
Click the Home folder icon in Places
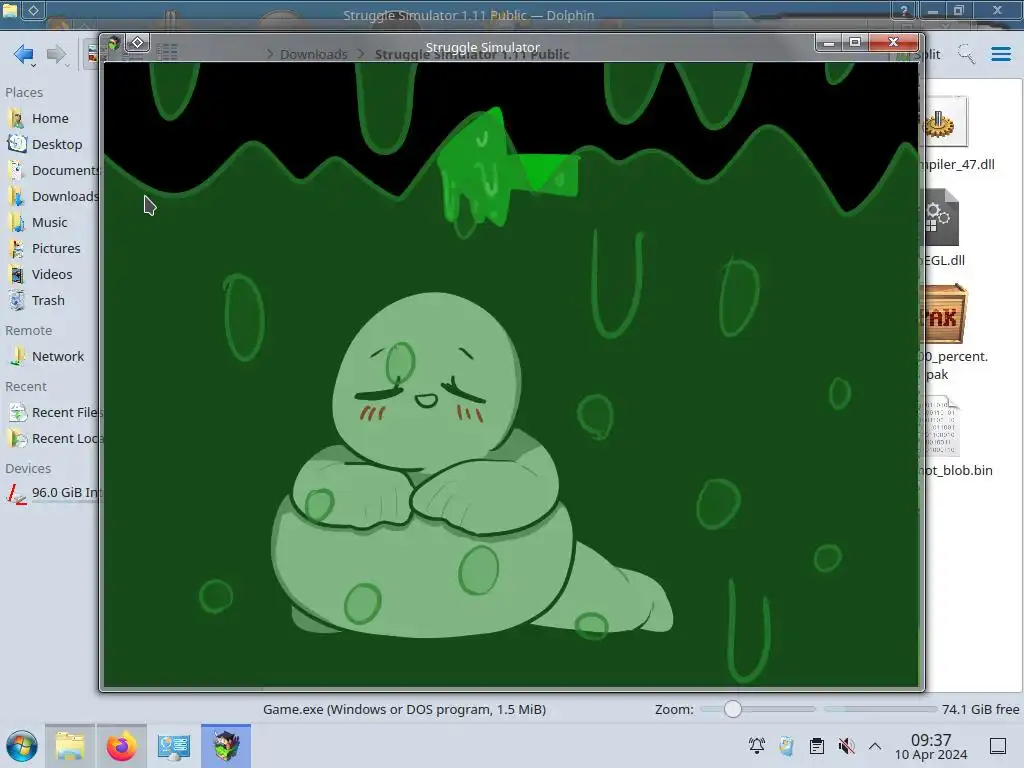pyautogui.click(x=16, y=118)
